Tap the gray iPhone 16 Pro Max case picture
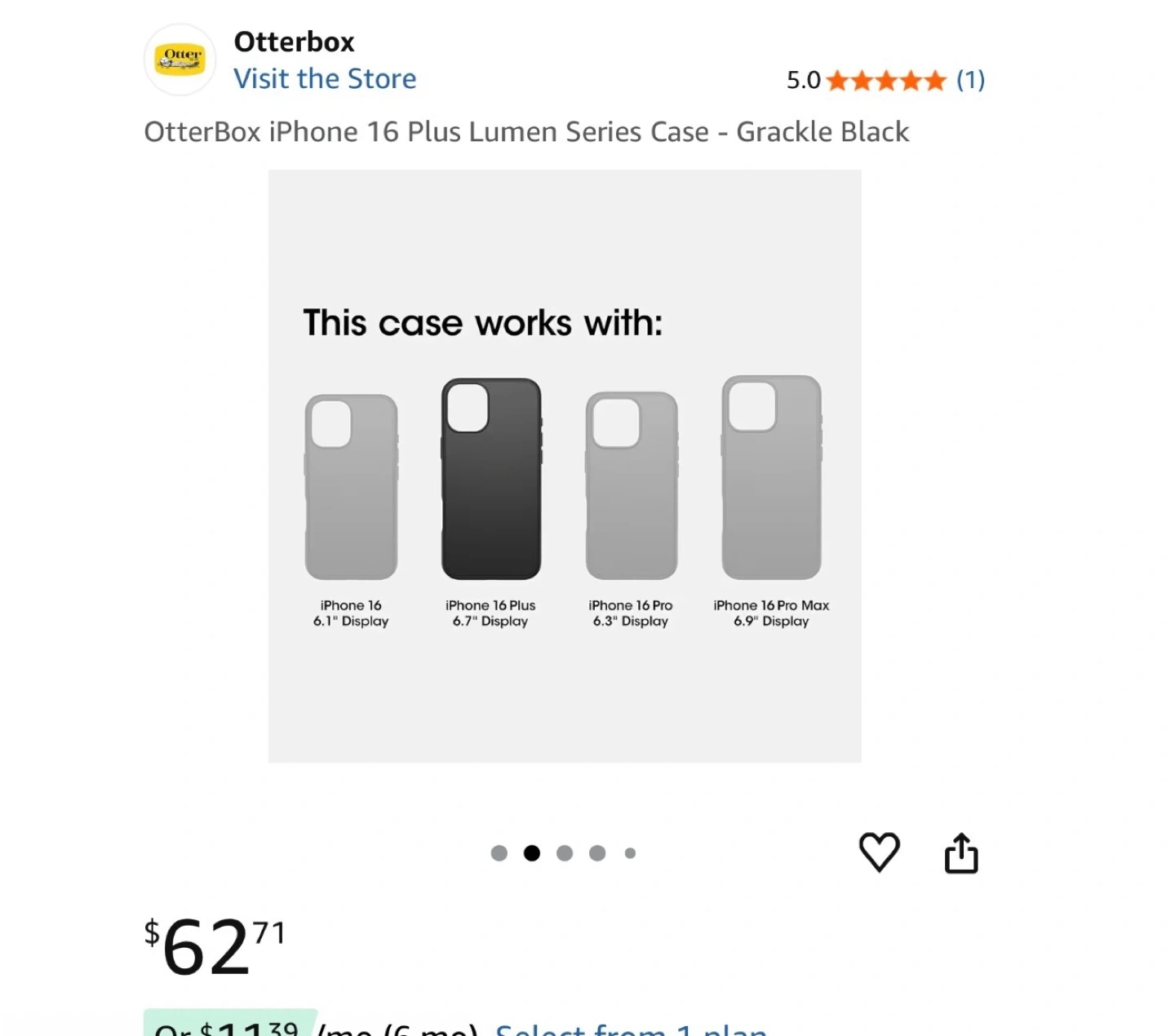 click(x=771, y=477)
